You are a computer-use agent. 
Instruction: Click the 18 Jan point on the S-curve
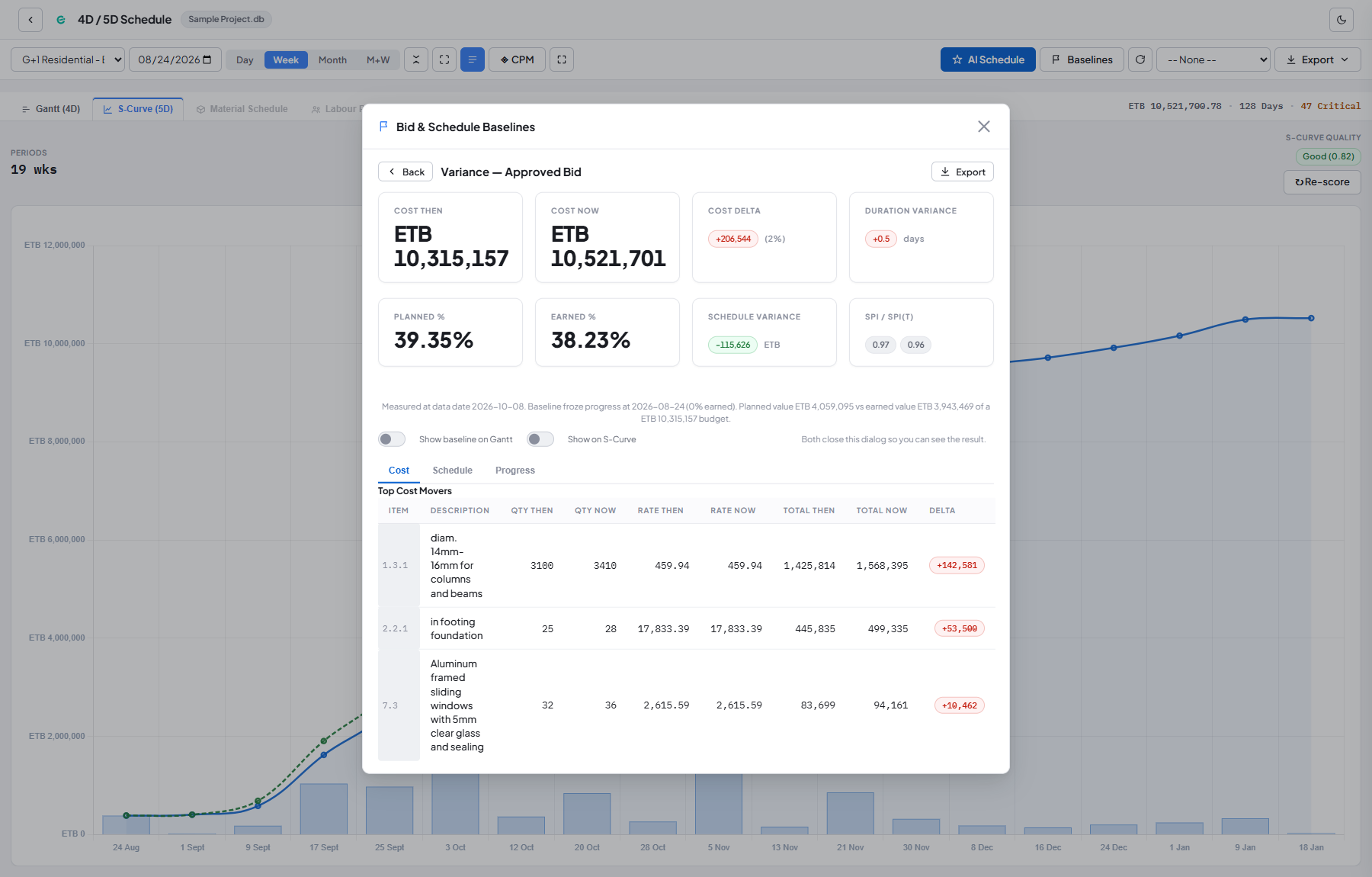click(x=1311, y=318)
